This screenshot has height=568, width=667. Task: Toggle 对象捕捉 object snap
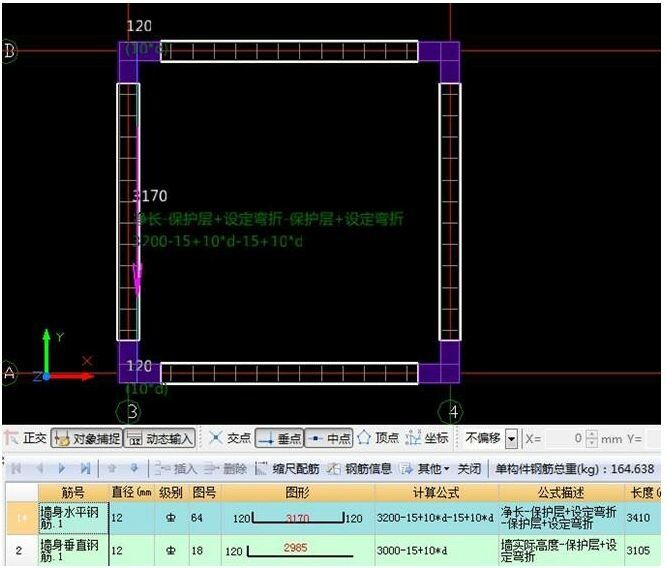(87, 438)
